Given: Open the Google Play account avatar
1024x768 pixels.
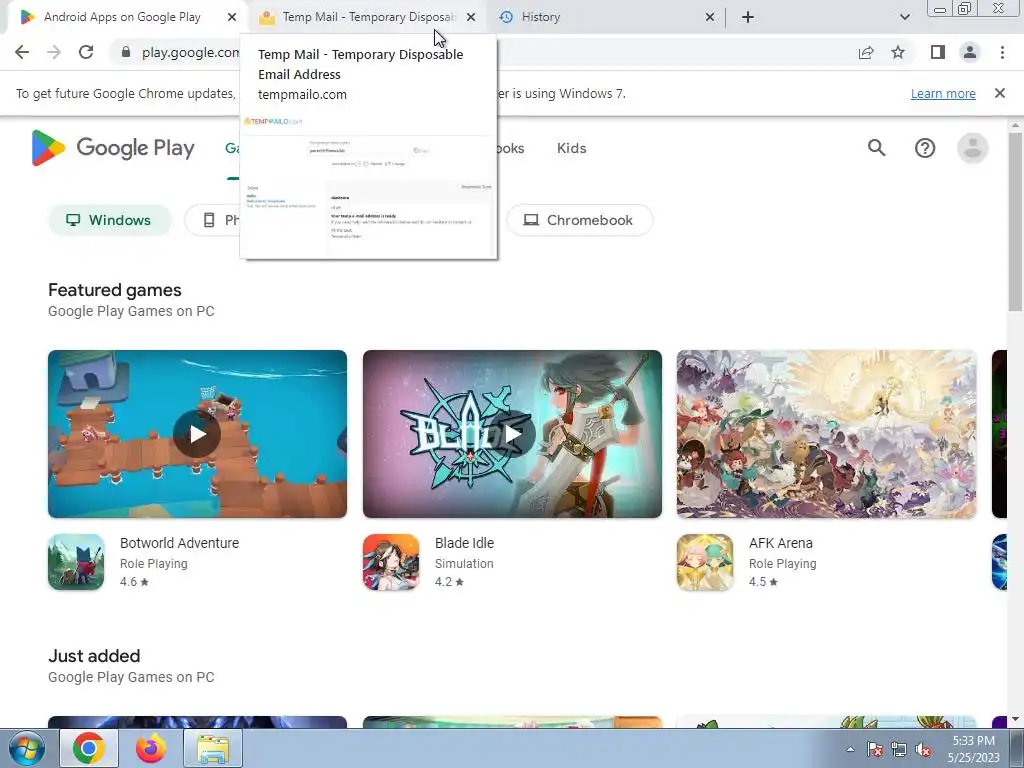Looking at the screenshot, I should tap(972, 148).
